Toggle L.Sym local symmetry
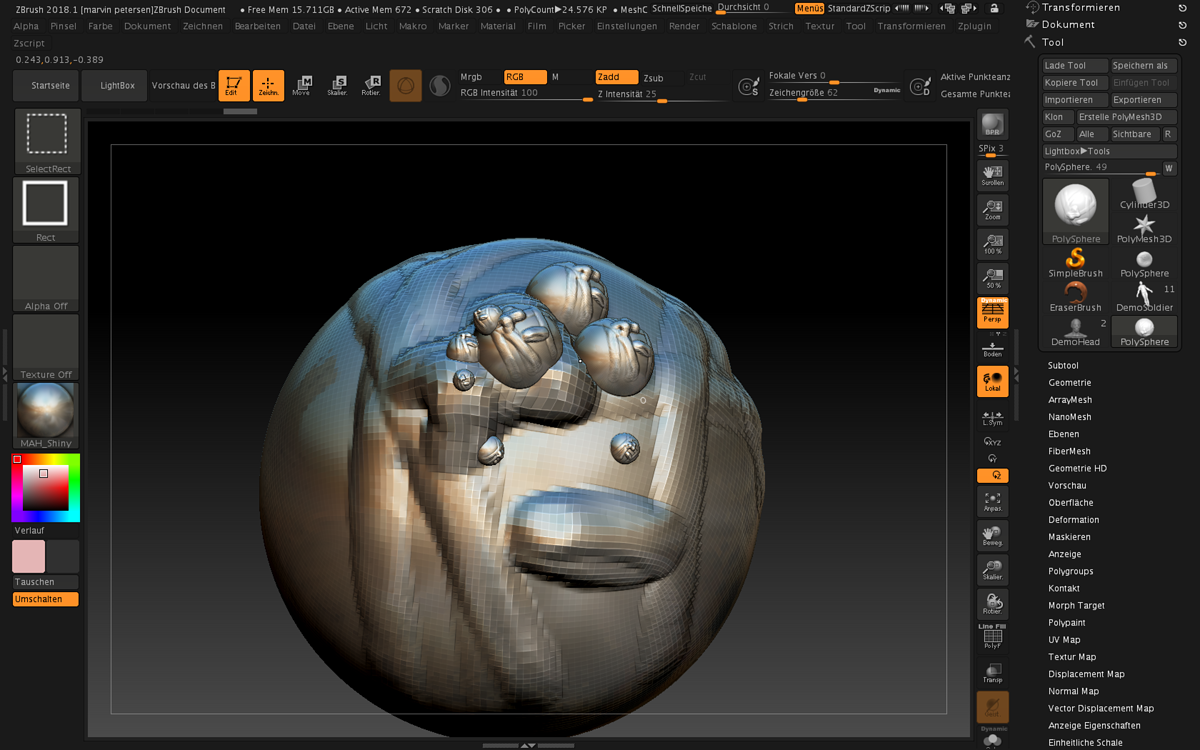Viewport: 1200px width, 750px height. point(992,418)
